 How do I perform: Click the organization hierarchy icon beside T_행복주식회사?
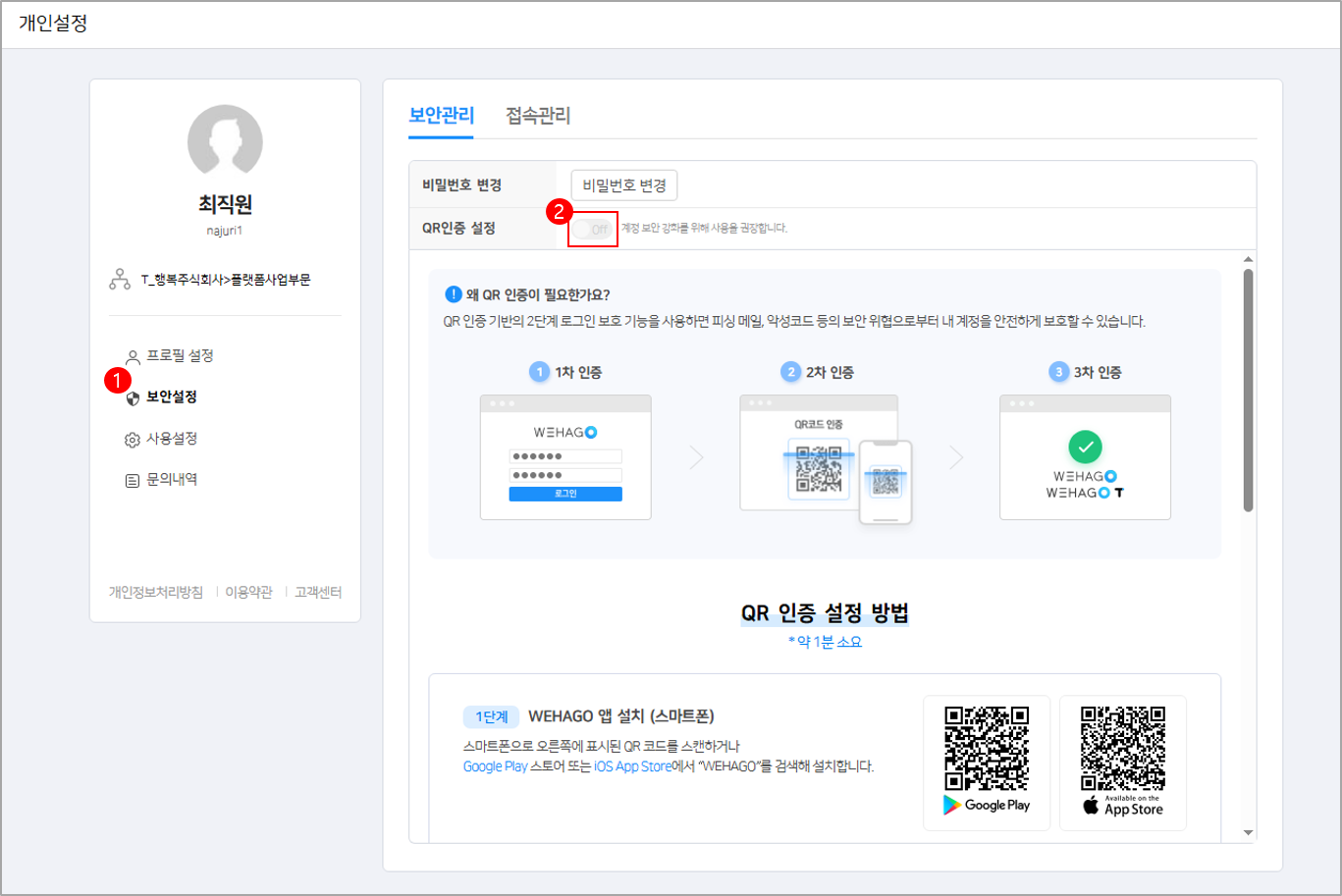(x=122, y=280)
